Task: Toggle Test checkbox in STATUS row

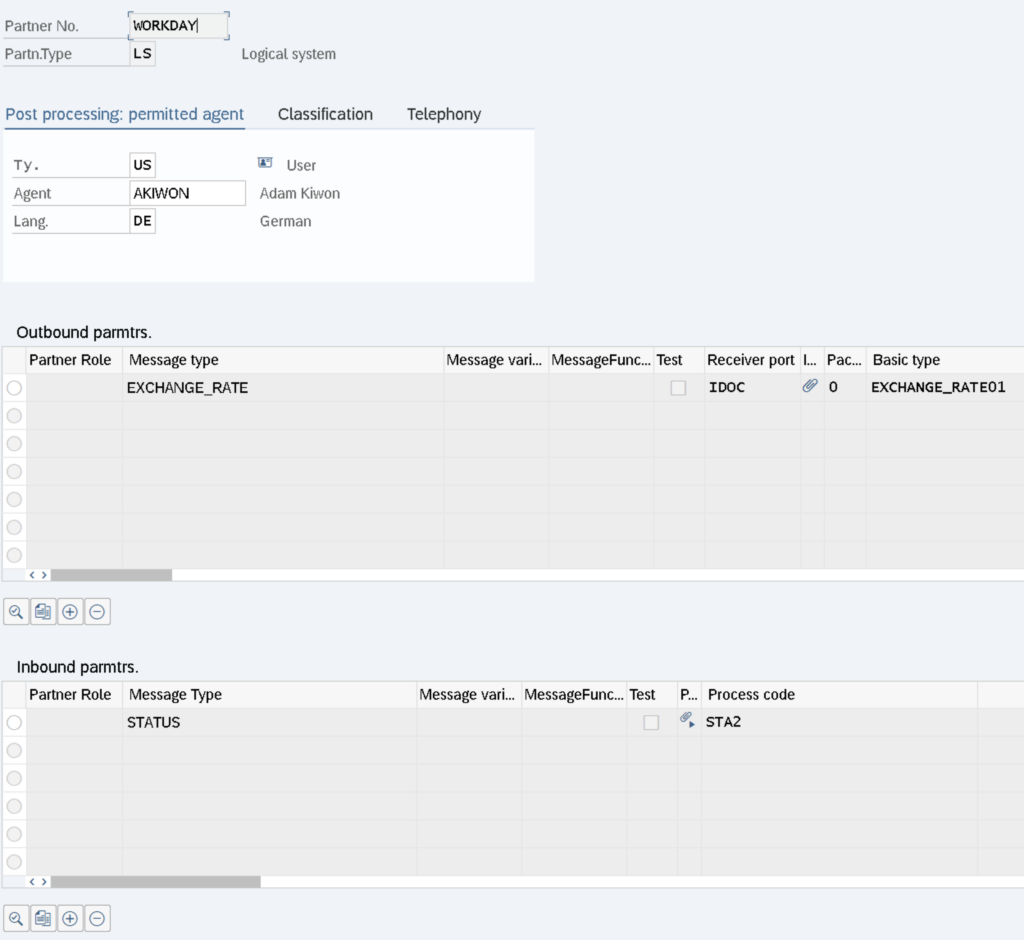Action: pyautogui.click(x=651, y=722)
